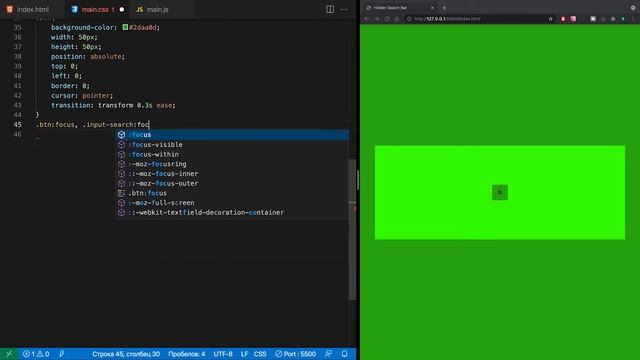Open the editor More Actions ellipsis

click(344, 9)
